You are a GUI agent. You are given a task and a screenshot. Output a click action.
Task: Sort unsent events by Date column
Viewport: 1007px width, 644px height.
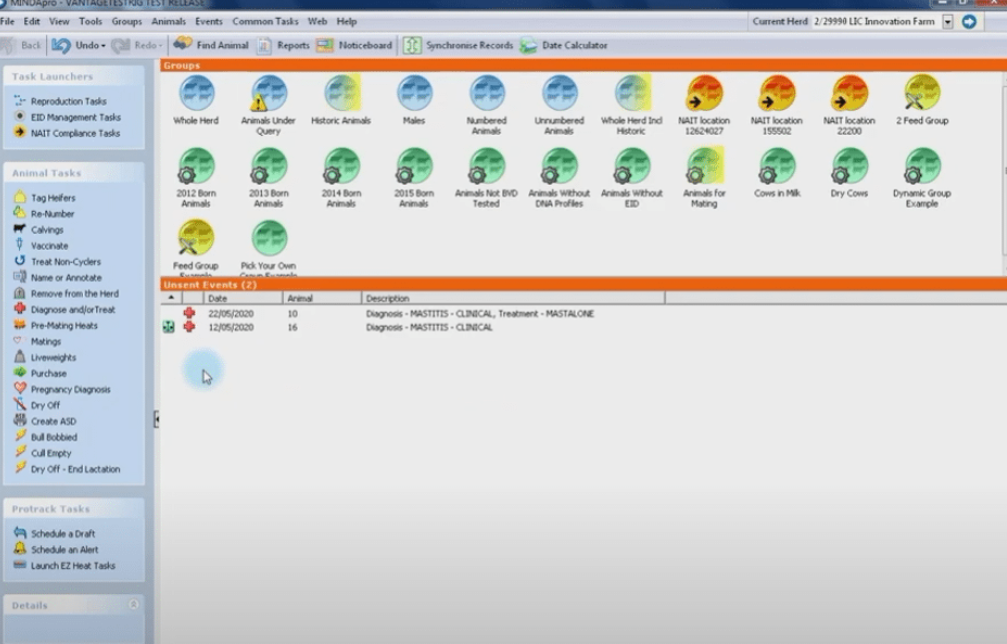coord(243,298)
